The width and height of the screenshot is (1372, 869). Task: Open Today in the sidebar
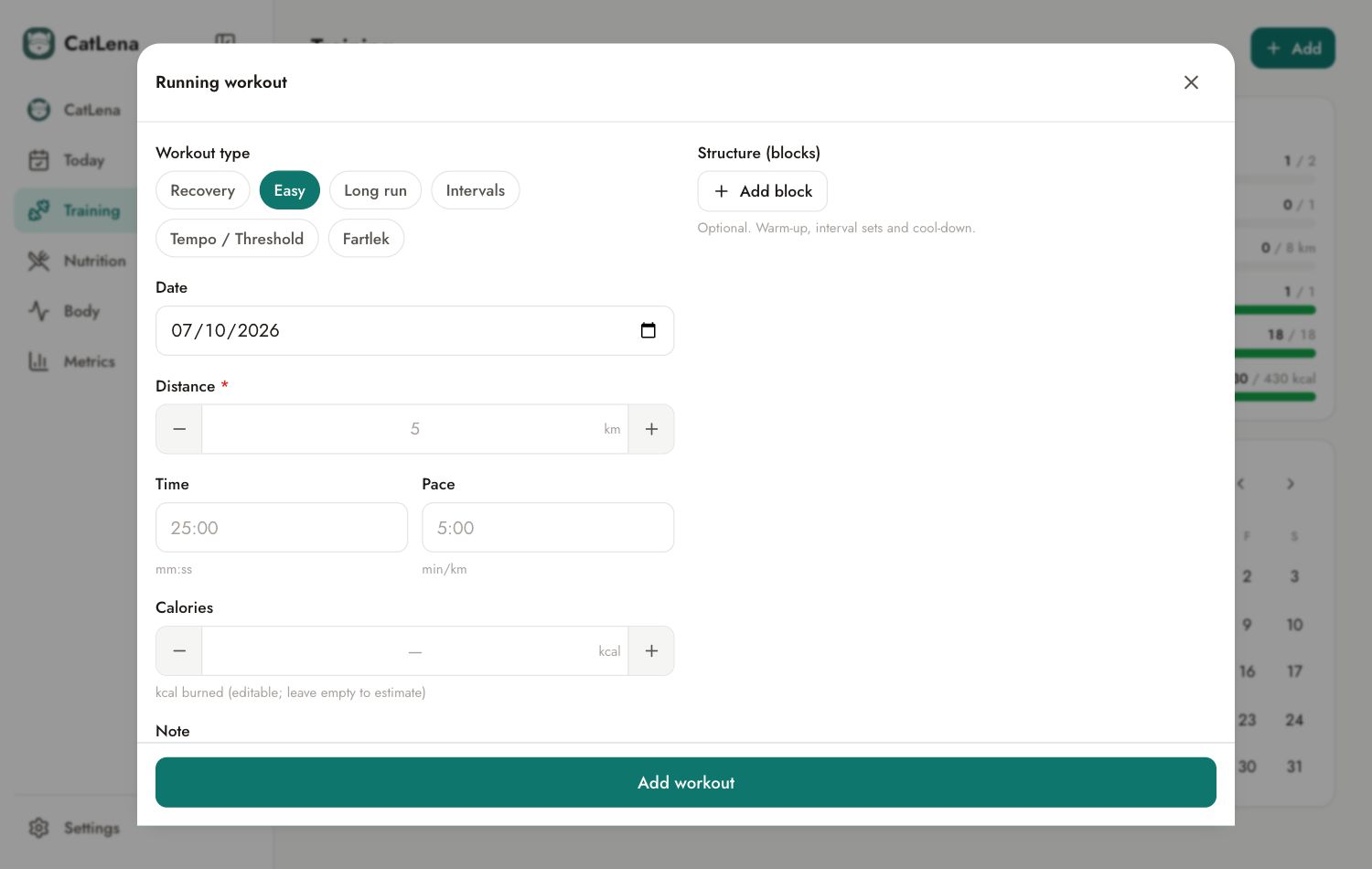(x=75, y=160)
